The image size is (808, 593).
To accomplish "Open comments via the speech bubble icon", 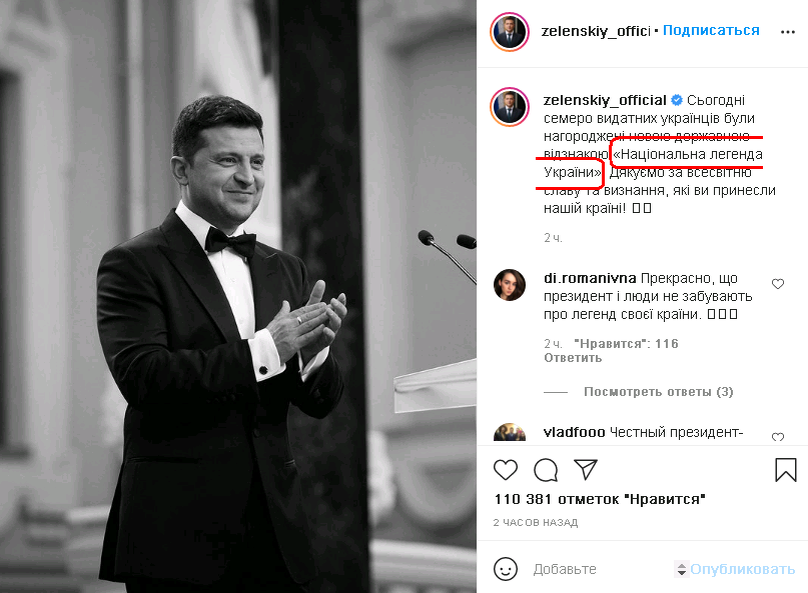I will coord(544,469).
